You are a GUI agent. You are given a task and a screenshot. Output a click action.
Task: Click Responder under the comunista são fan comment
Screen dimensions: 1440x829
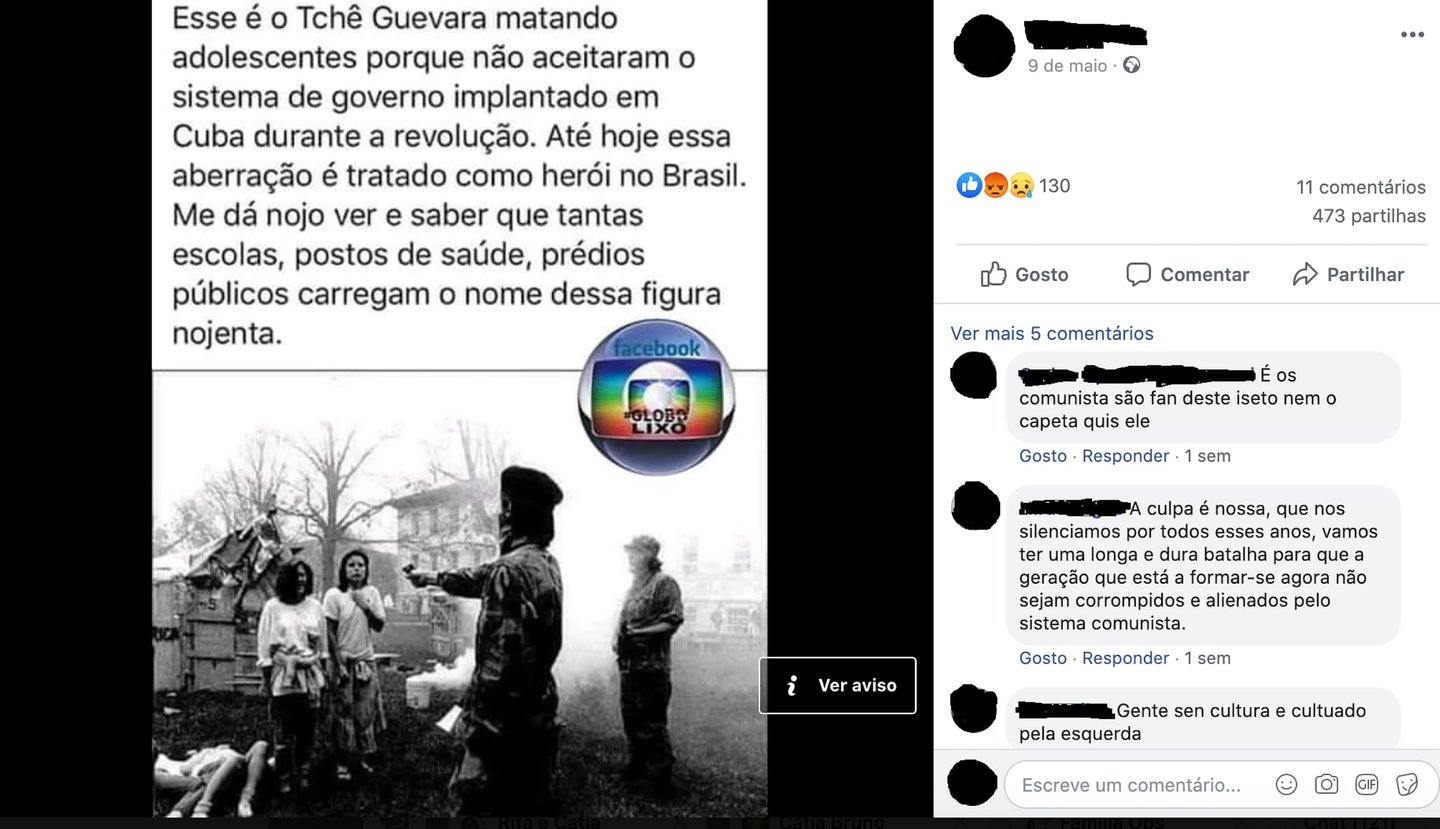point(1125,456)
